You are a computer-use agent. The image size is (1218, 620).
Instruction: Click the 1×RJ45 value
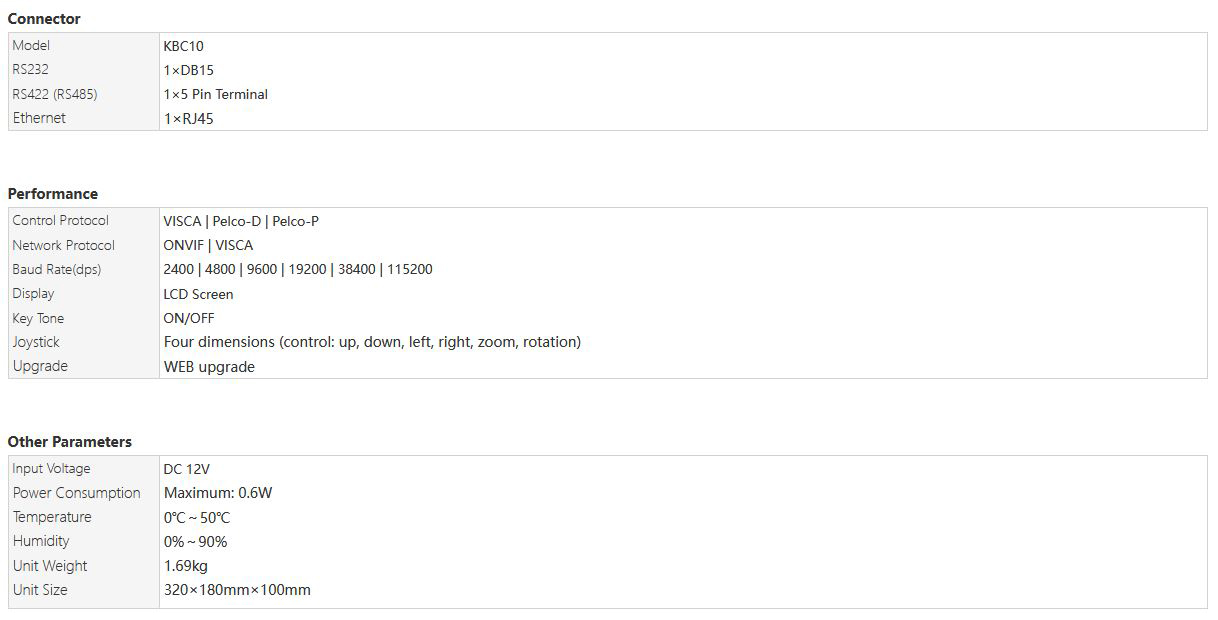[189, 119]
